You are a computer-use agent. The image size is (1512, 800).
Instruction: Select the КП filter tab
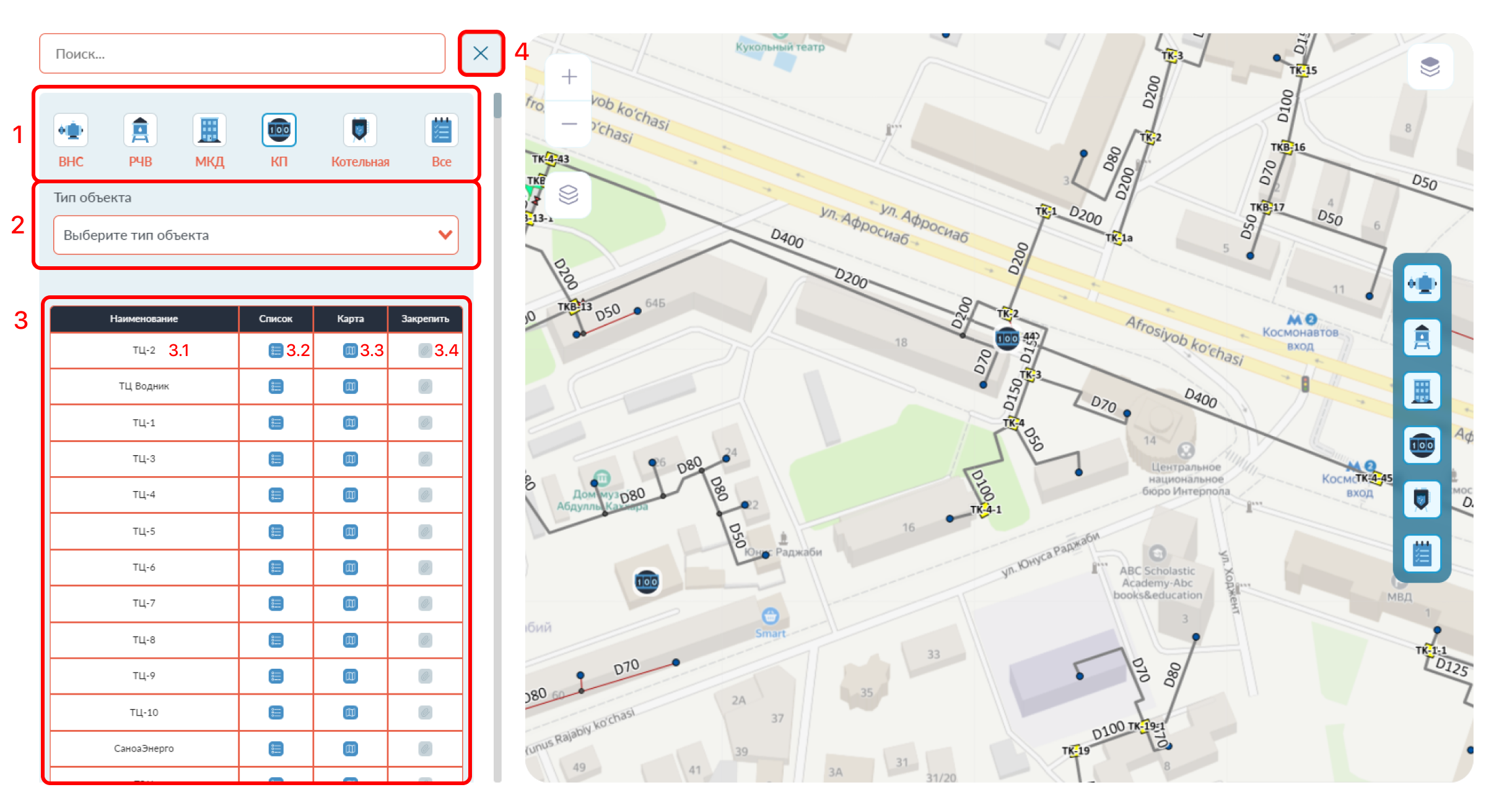pos(279,130)
